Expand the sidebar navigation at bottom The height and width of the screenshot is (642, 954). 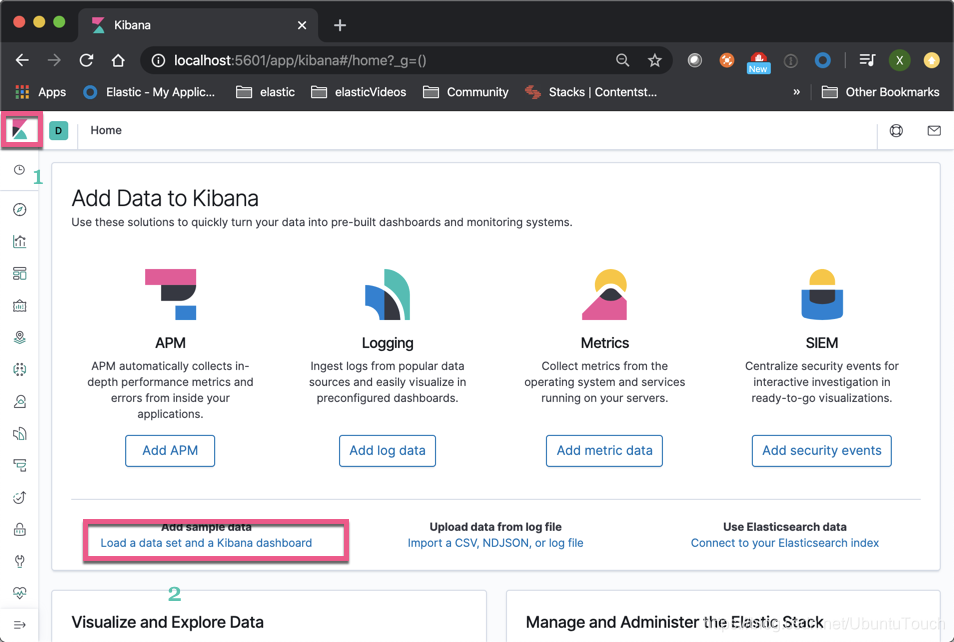19,625
